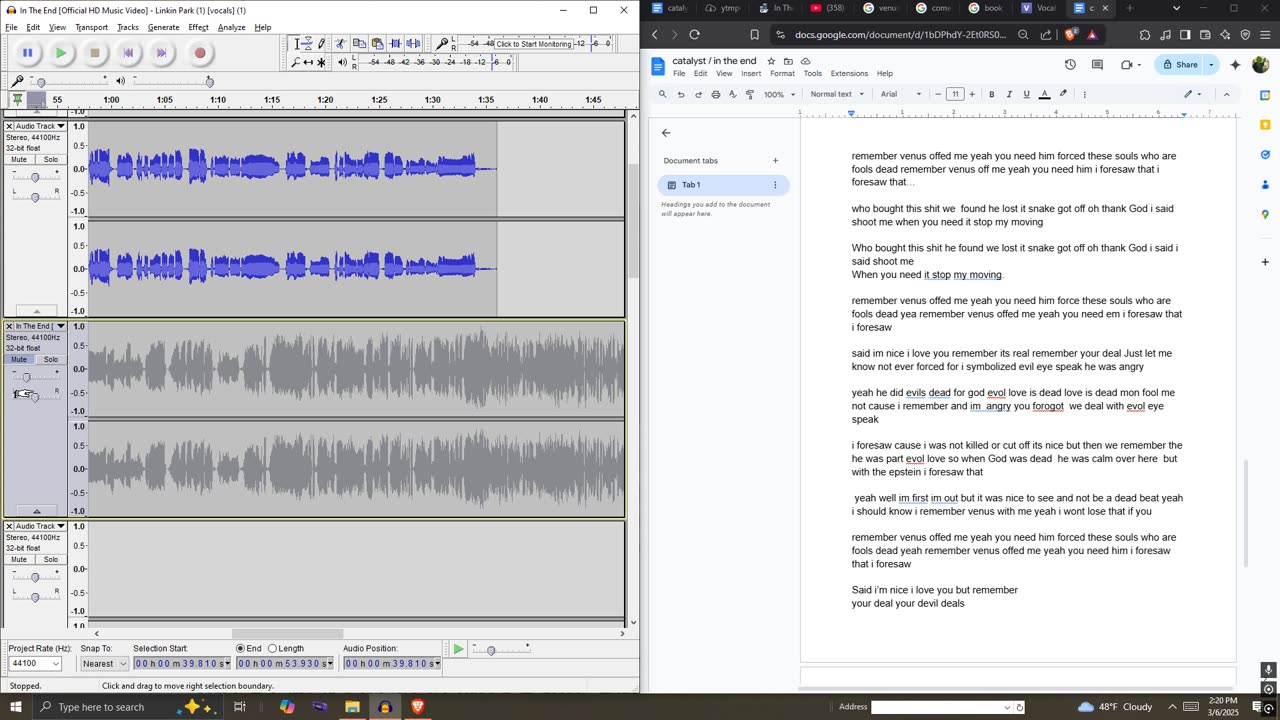Click the spelling and grammar check icon

pyautogui.click(x=732, y=95)
